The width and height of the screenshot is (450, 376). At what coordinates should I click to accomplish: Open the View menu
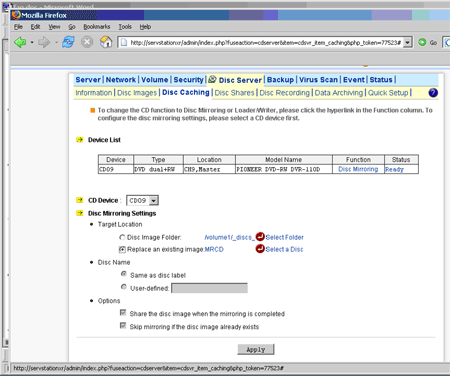click(54, 27)
